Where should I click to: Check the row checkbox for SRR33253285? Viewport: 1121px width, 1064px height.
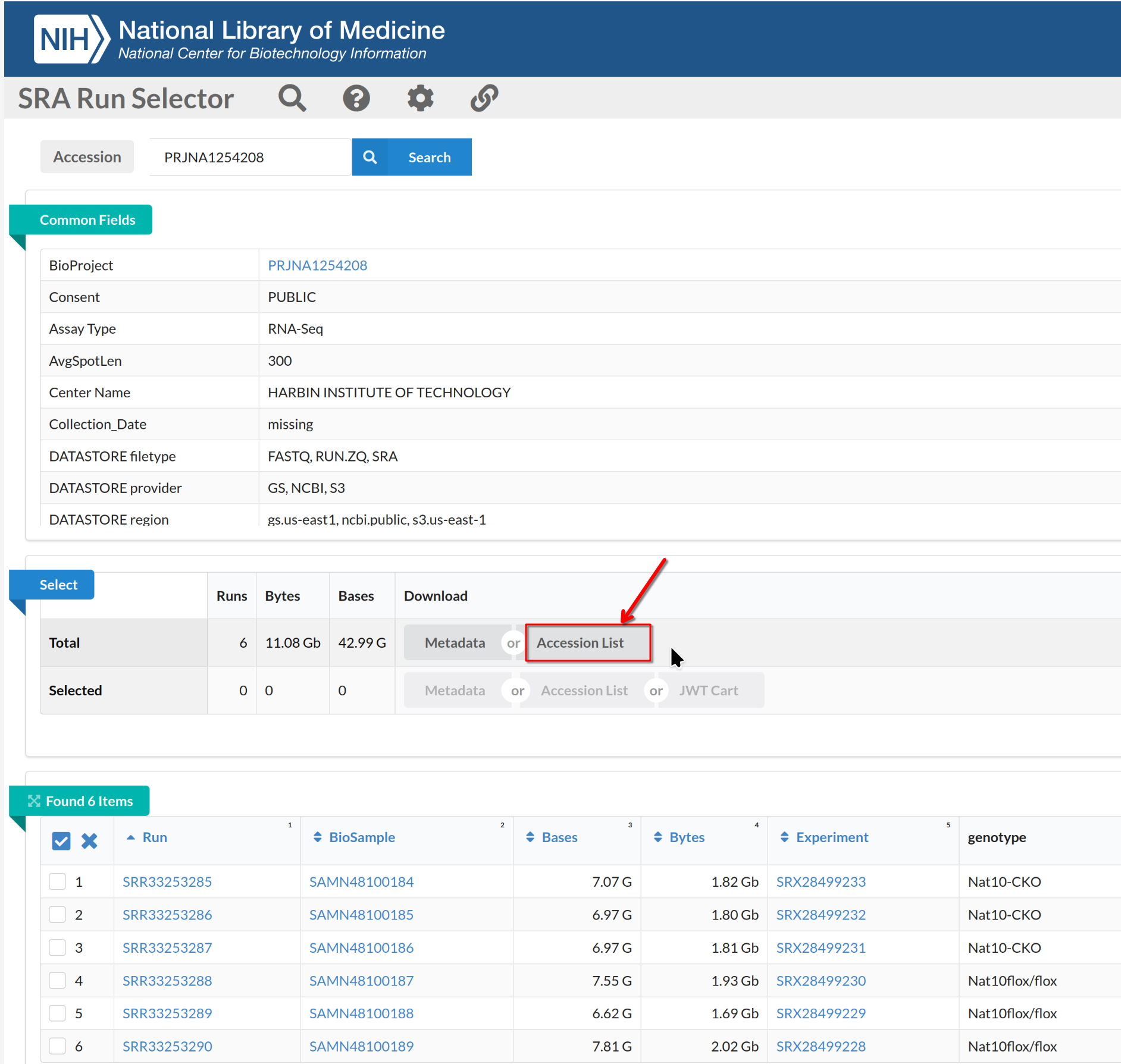pos(57,881)
